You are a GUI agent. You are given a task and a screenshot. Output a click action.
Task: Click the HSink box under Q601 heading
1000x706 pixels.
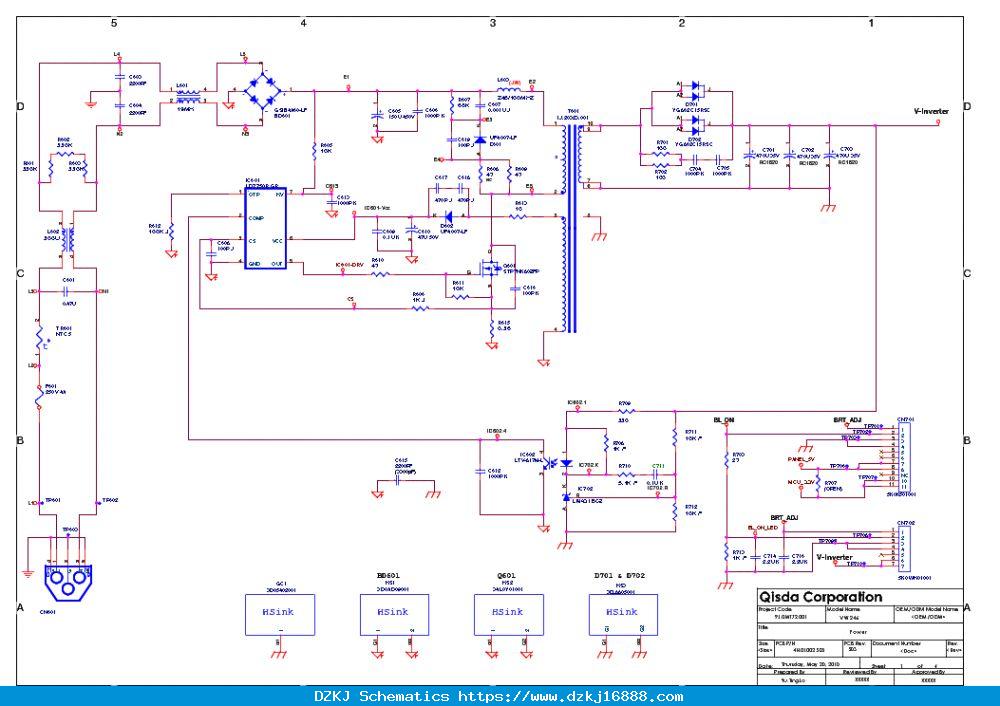(x=508, y=614)
